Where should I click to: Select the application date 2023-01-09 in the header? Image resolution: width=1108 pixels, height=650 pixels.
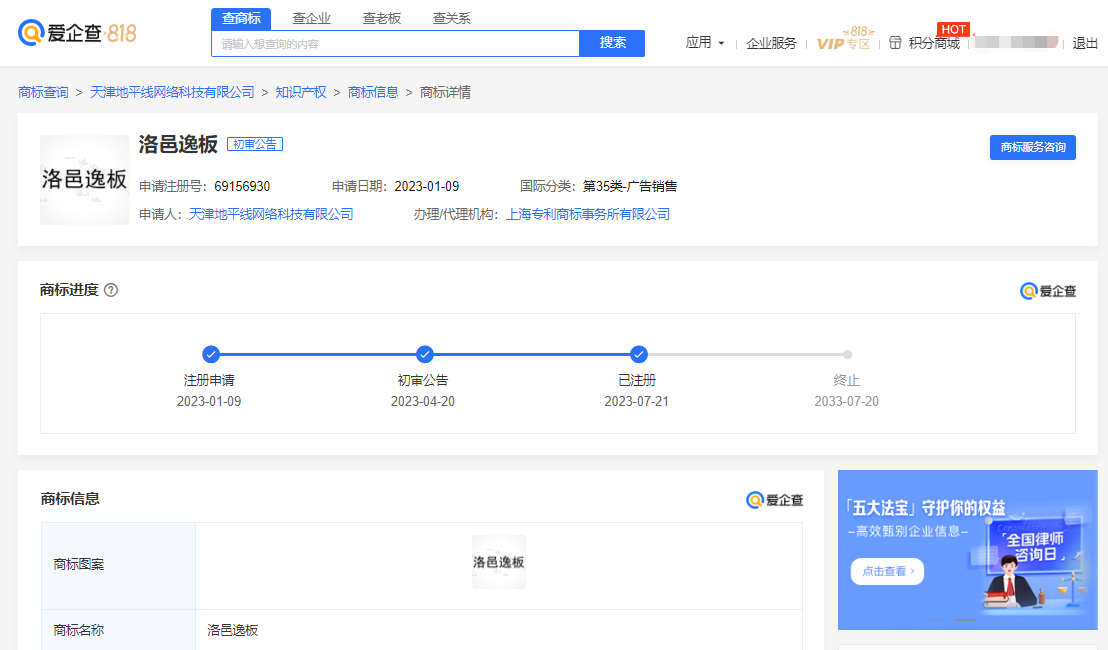click(x=427, y=187)
